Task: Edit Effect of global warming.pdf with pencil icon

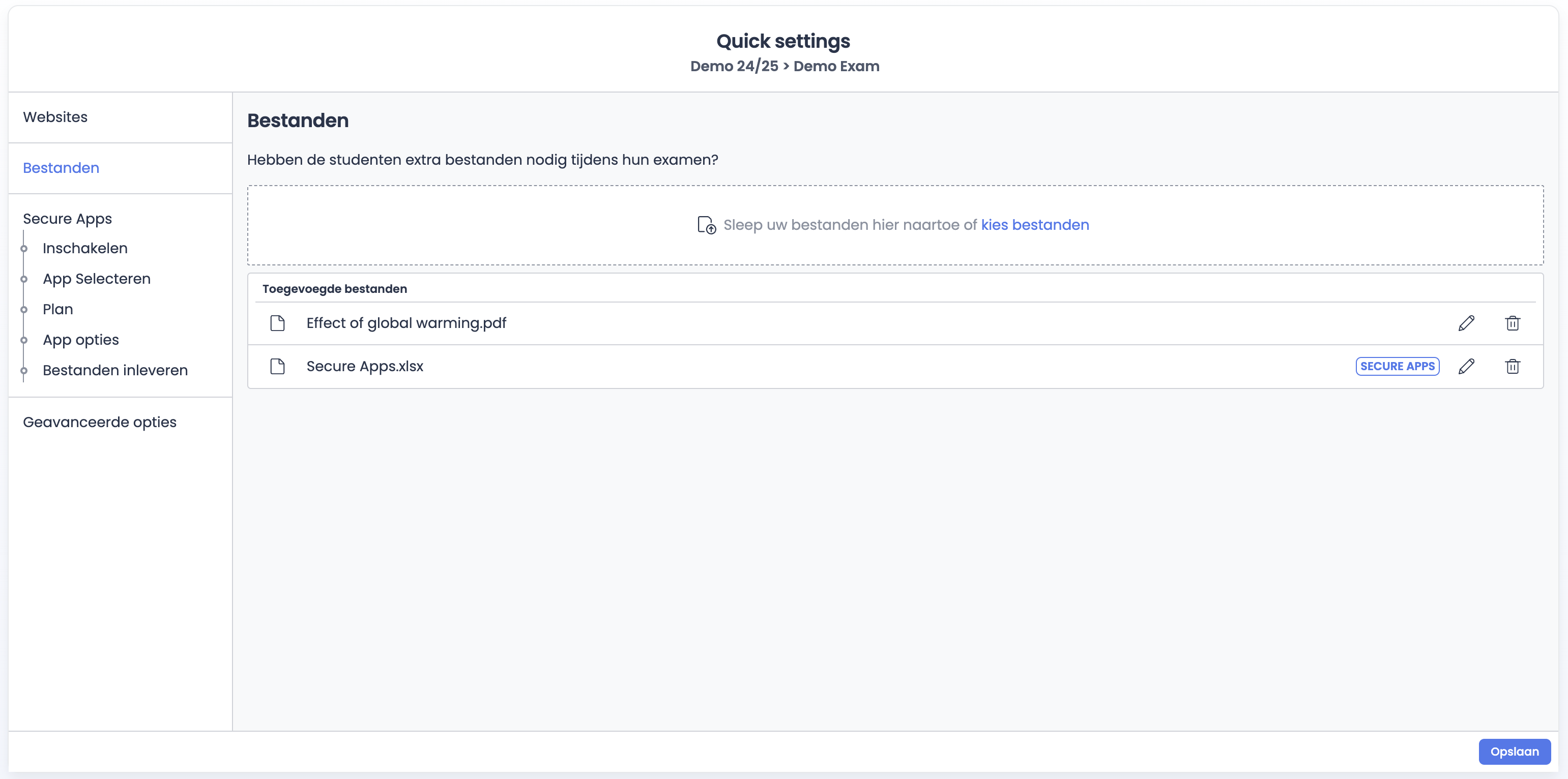Action: [1466, 323]
